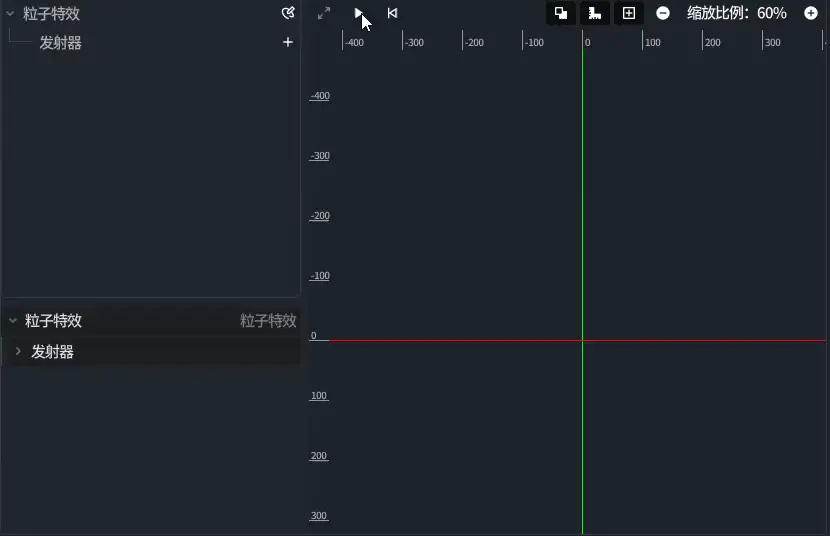Screen dimensions: 830x536
Task: Click the overlapping squares toolbar icon
Action: pyautogui.click(x=561, y=13)
